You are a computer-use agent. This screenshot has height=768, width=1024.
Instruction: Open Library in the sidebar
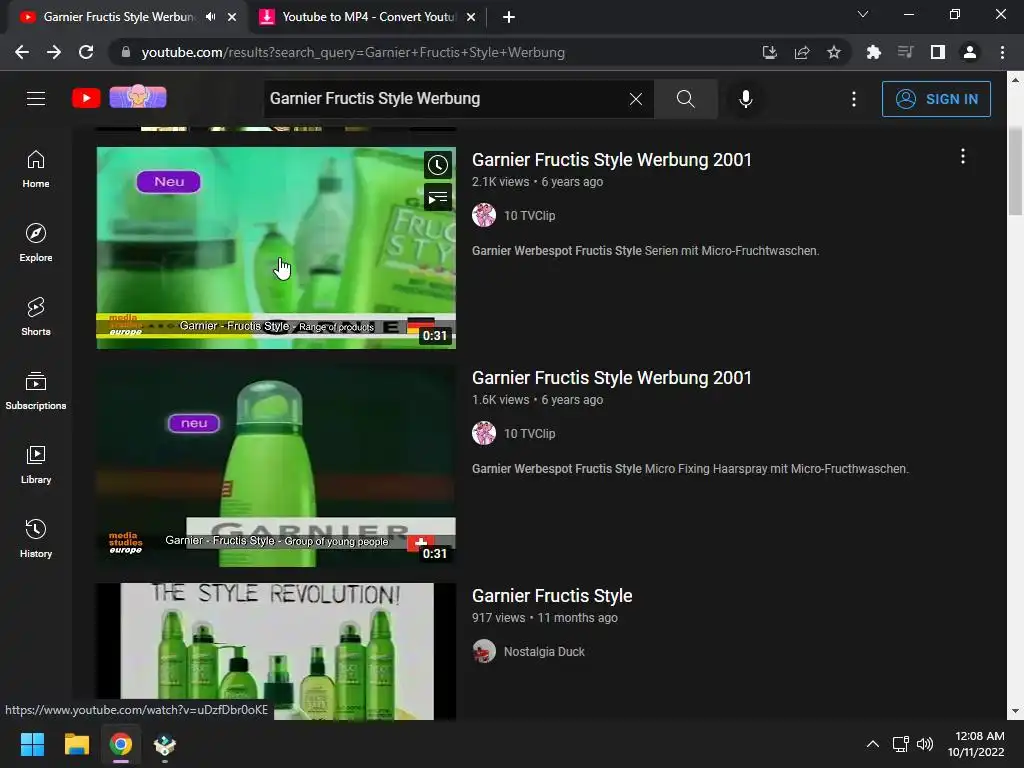(x=36, y=464)
